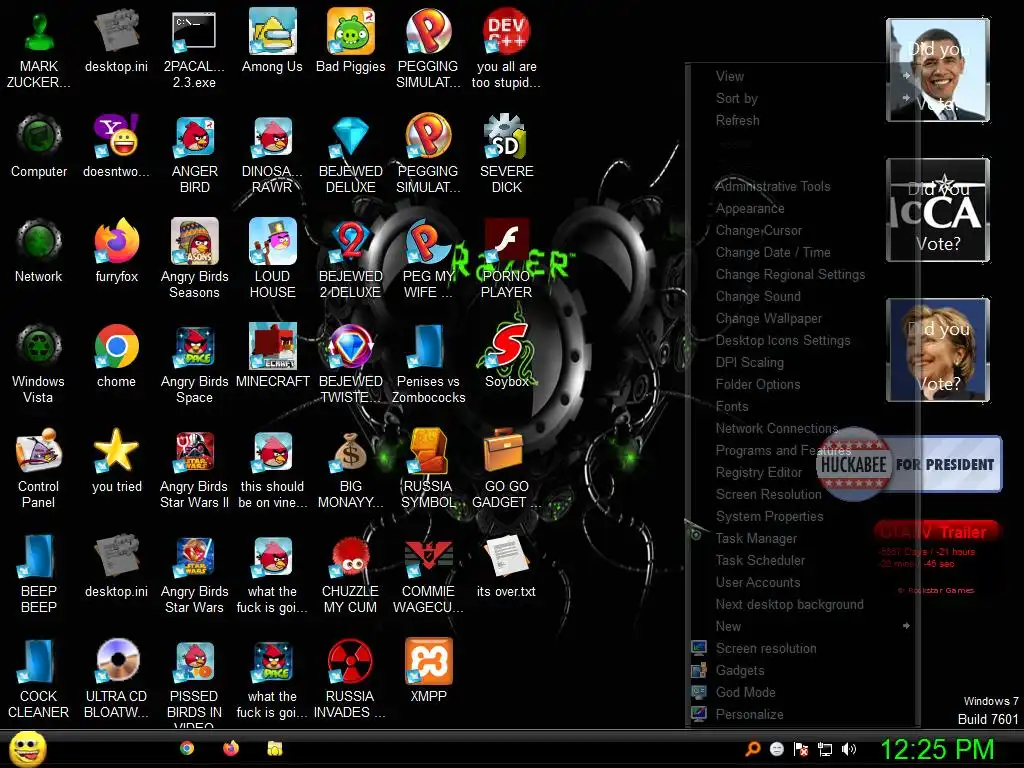Click the network tray icon
Viewport: 1024px width, 768px height.
[825, 749]
